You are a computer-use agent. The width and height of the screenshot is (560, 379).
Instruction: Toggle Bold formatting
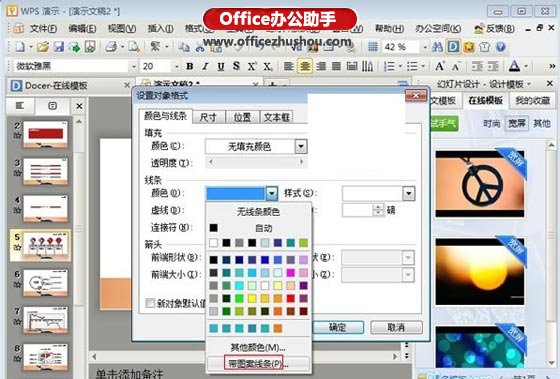(x=190, y=66)
